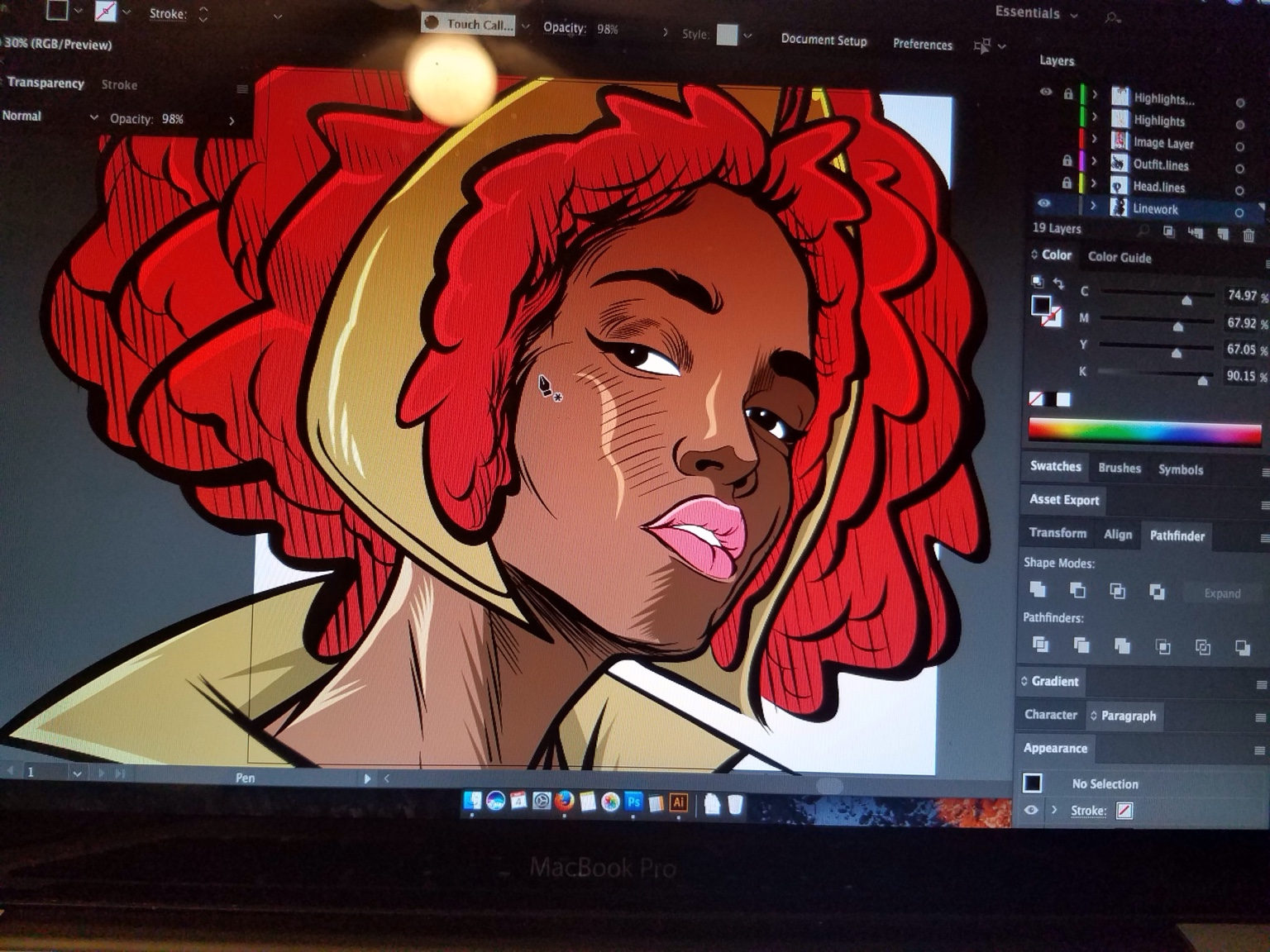This screenshot has width=1270, height=952.
Task: Expand the Image Layer contents
Action: [1094, 139]
